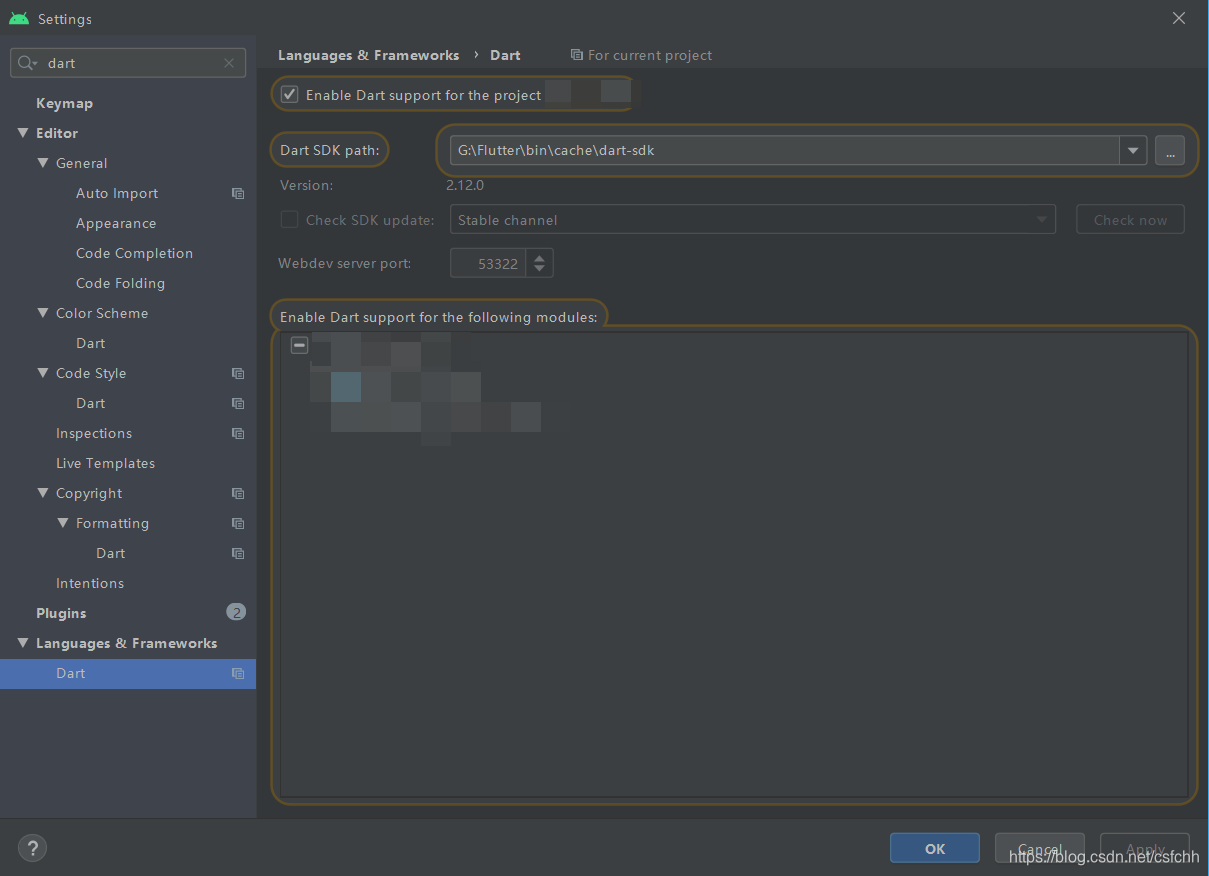This screenshot has width=1209, height=876.
Task: Click inside the settings search field
Action: tap(128, 63)
